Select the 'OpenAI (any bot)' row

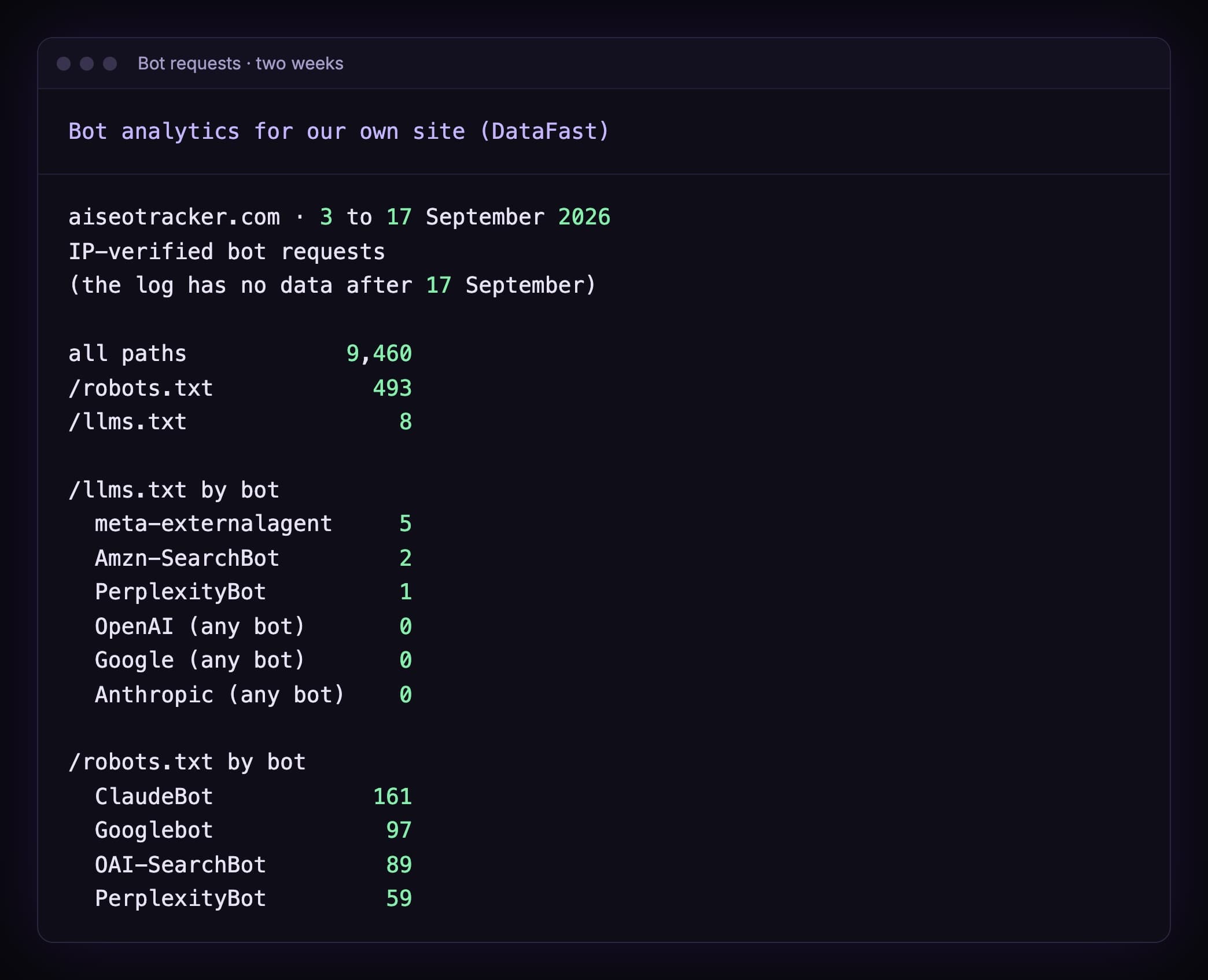click(253, 627)
